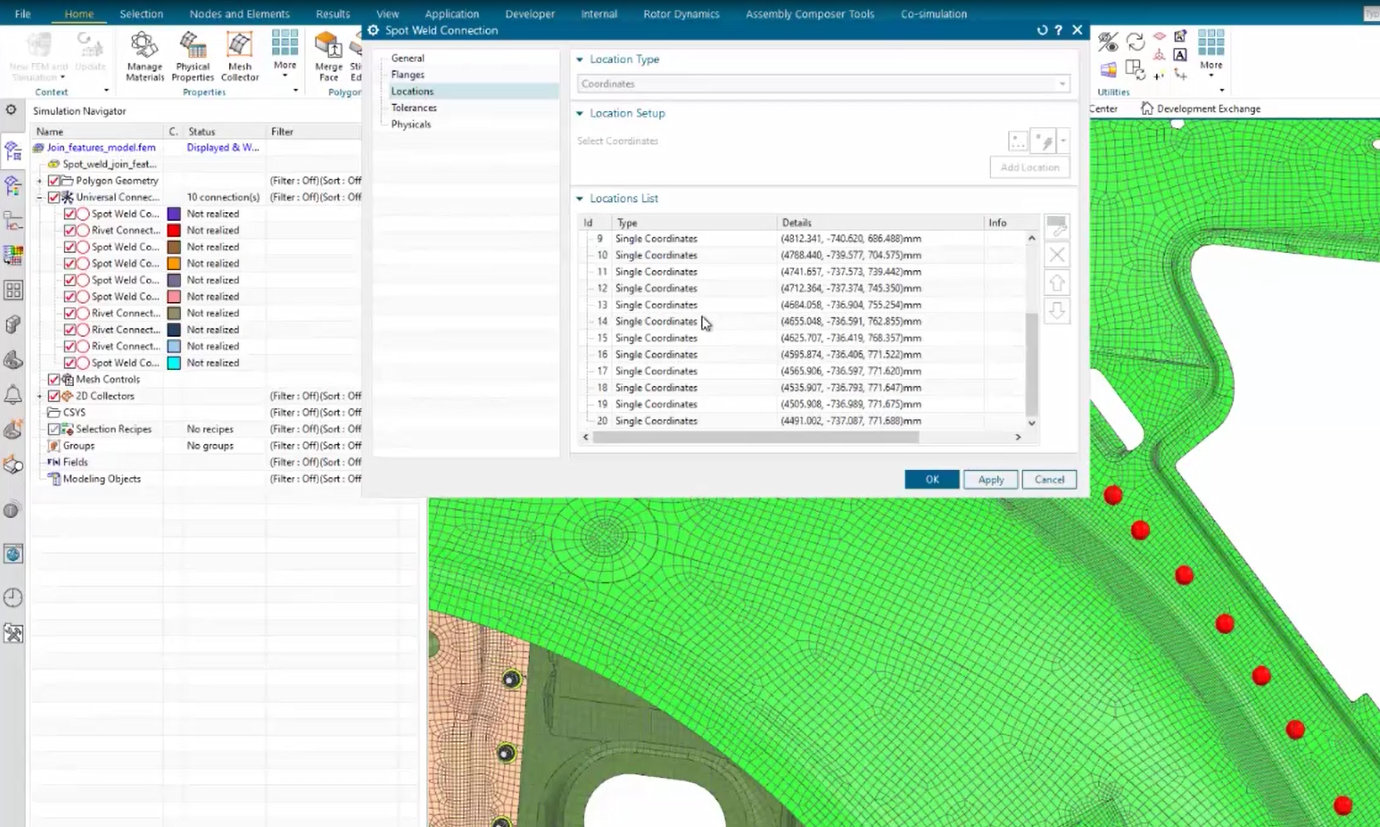The height and width of the screenshot is (827, 1380).
Task: Confirm the Spot Weld Connection with OK
Action: click(931, 479)
